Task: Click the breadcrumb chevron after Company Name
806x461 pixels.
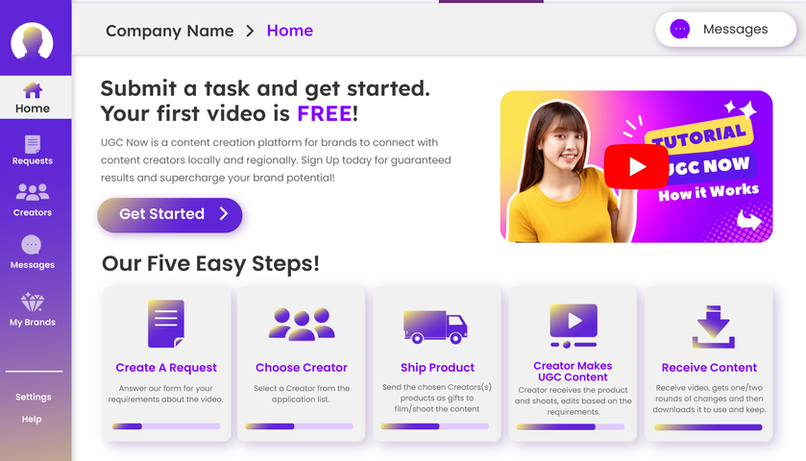Action: click(x=250, y=31)
